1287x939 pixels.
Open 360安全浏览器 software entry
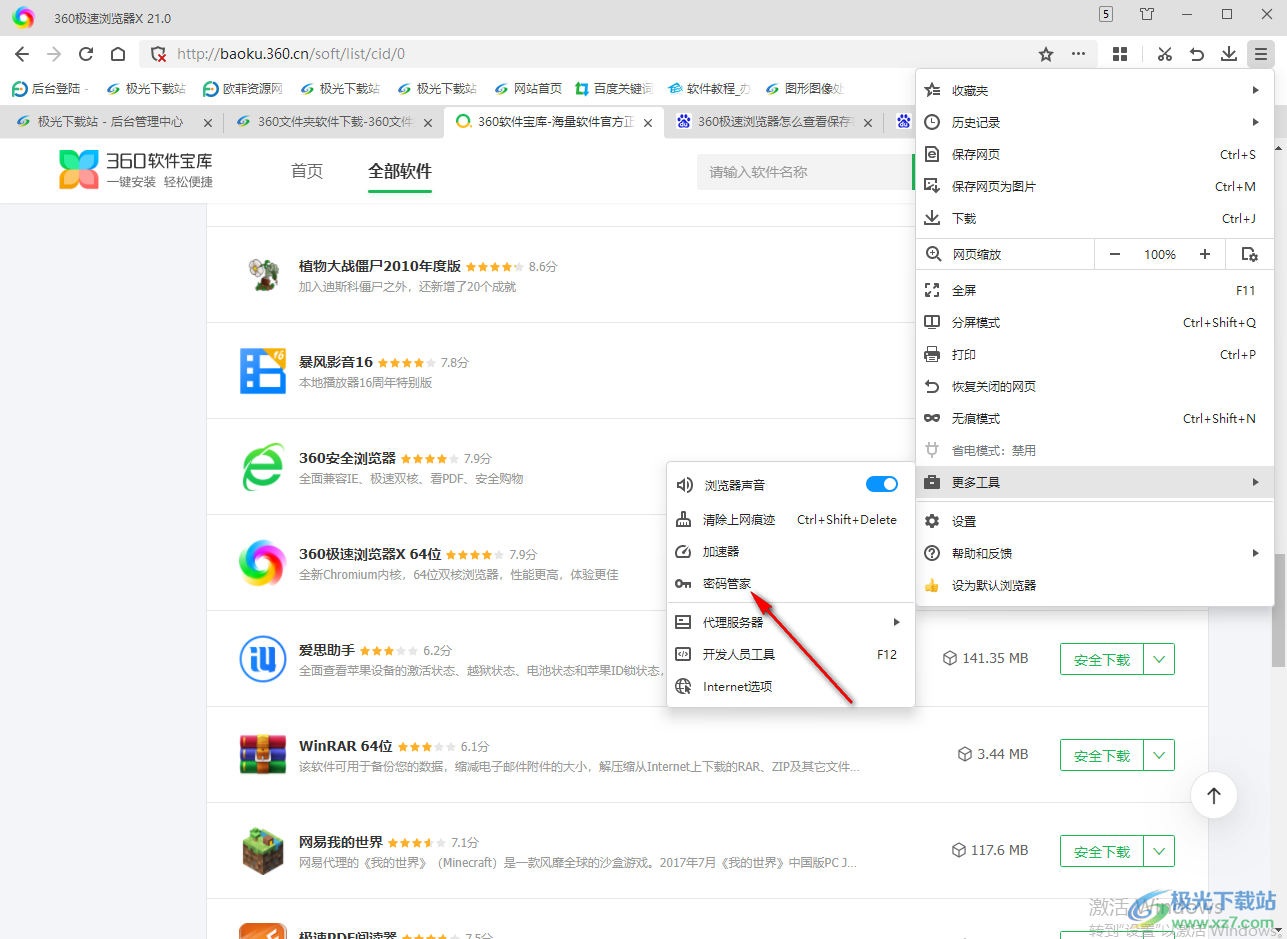click(347, 458)
